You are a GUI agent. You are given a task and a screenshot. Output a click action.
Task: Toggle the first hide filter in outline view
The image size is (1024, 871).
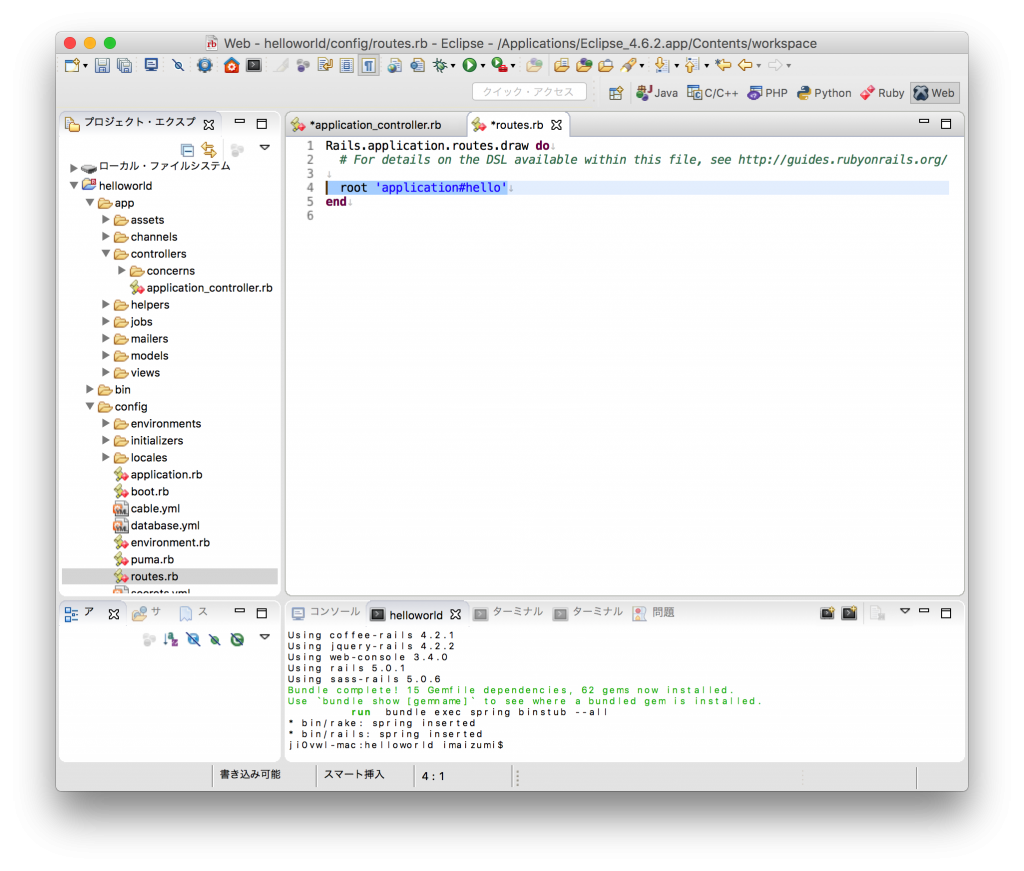pyautogui.click(x=193, y=640)
